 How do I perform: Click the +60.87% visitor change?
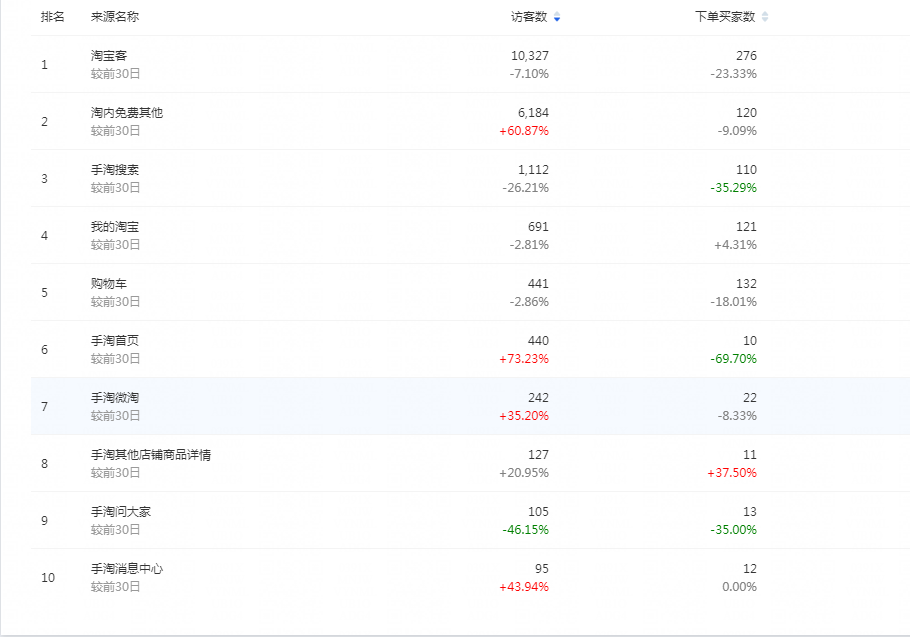(x=524, y=131)
